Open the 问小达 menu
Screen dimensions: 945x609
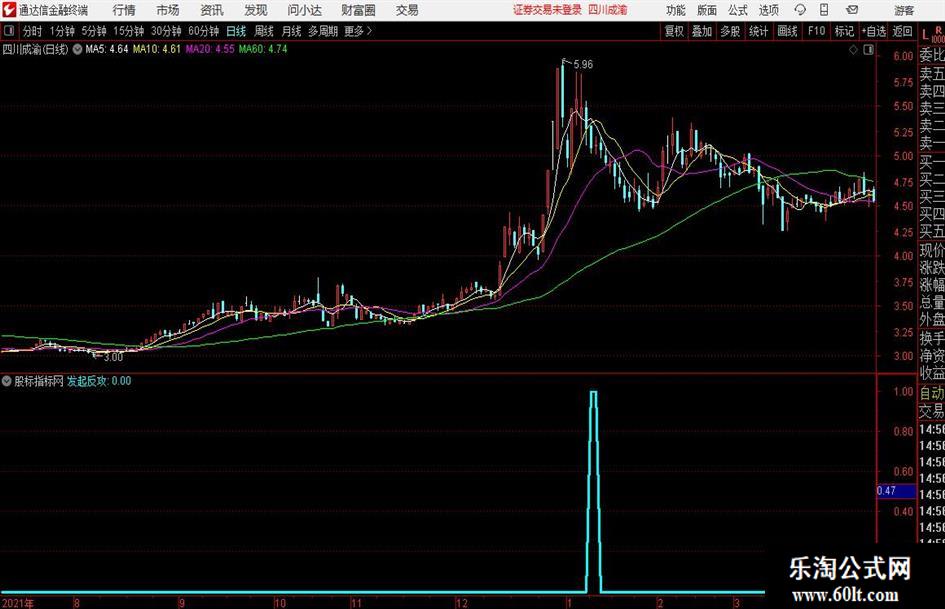tap(304, 10)
